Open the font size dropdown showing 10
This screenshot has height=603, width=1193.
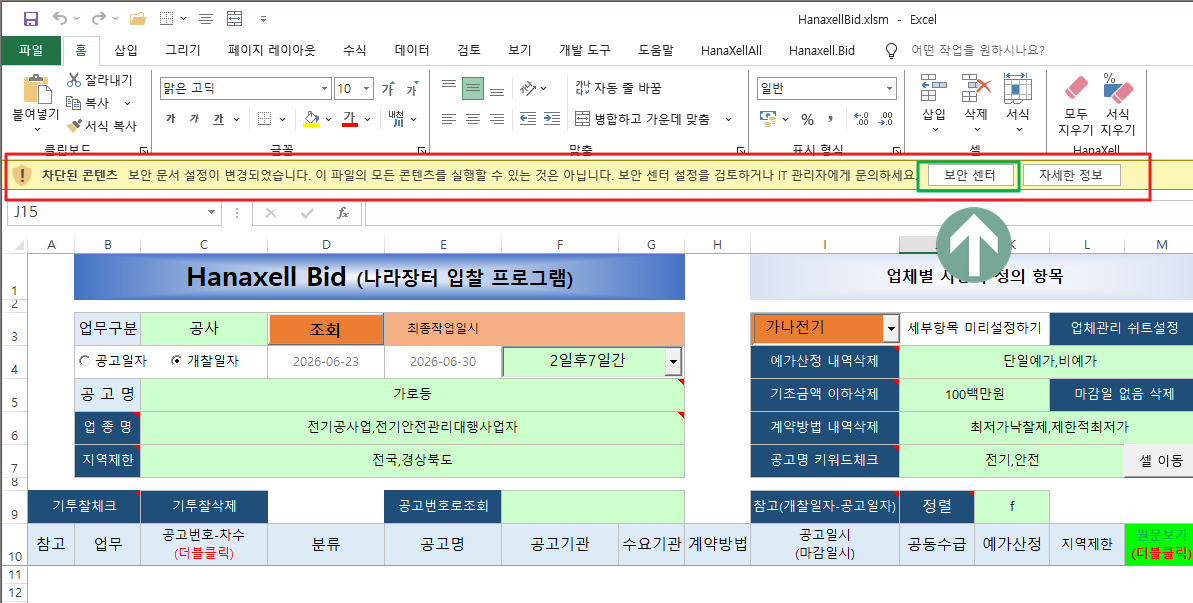click(x=367, y=88)
